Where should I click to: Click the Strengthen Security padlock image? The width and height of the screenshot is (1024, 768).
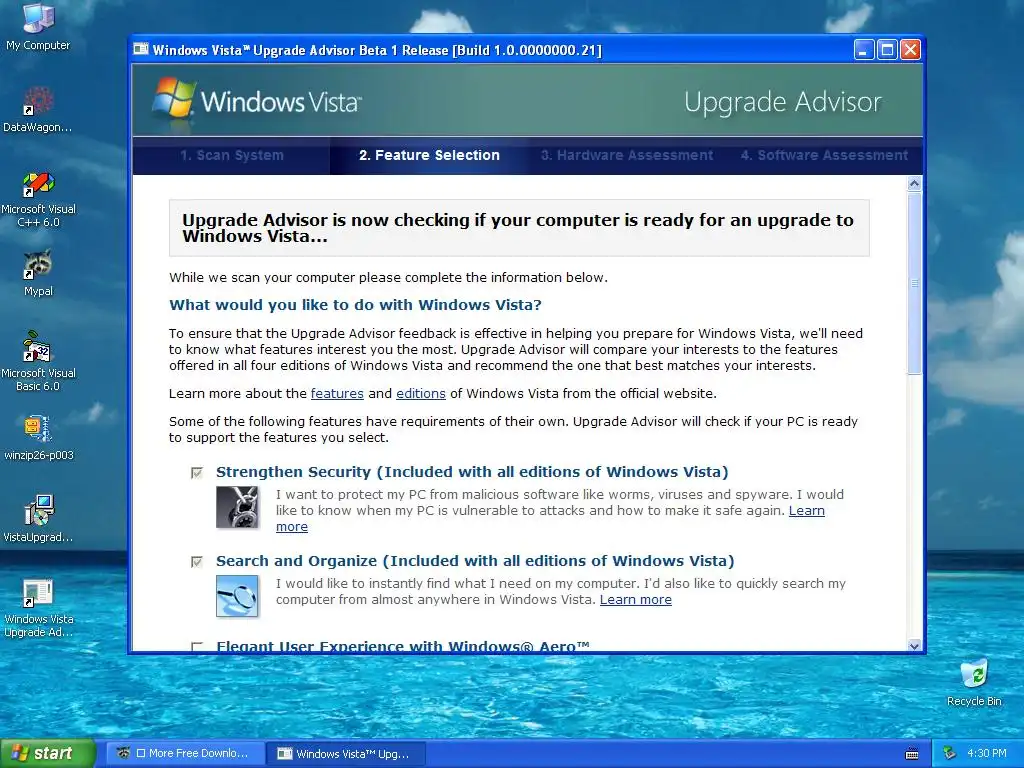tap(237, 507)
